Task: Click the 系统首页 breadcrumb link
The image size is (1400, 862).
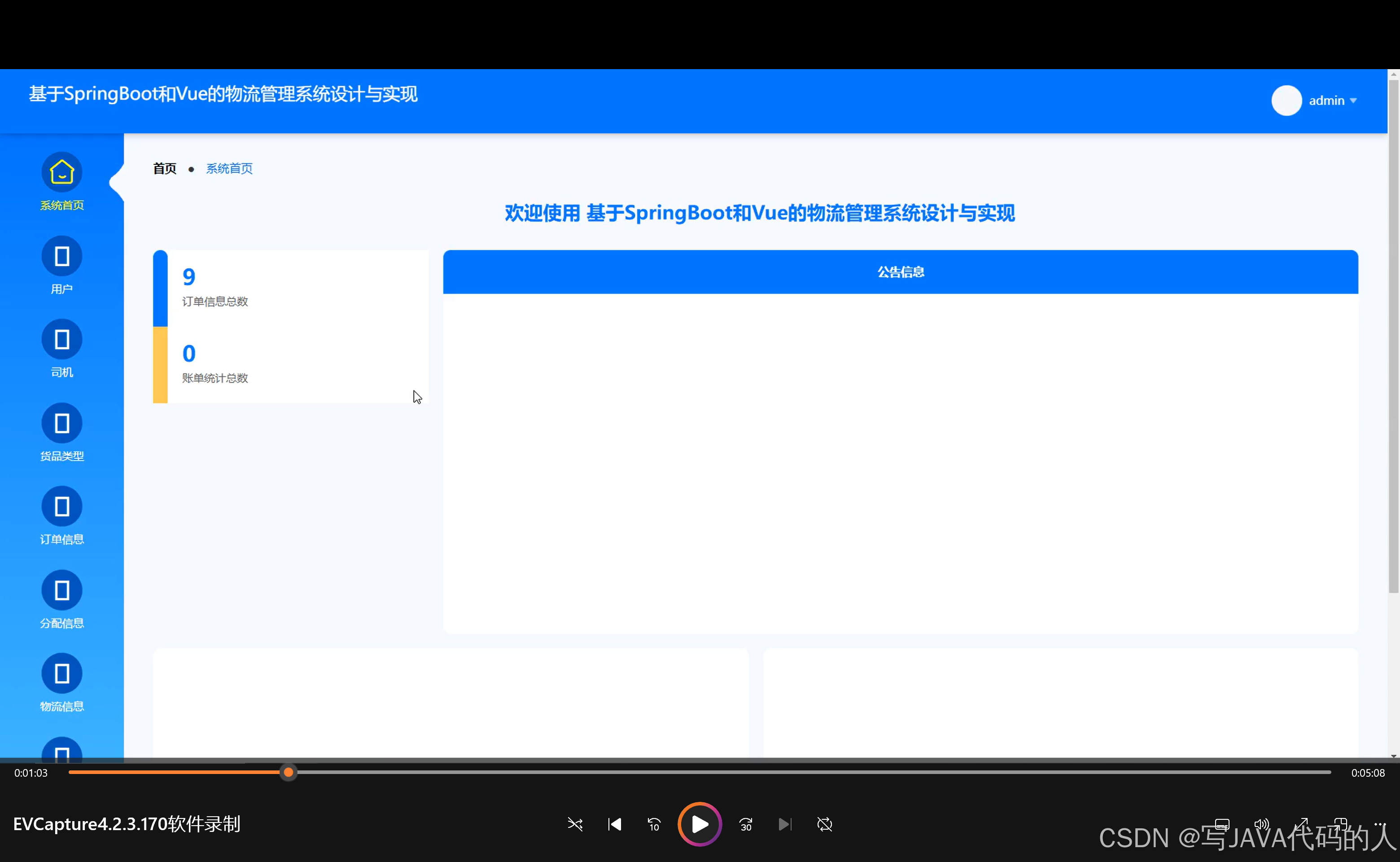Action: point(229,169)
